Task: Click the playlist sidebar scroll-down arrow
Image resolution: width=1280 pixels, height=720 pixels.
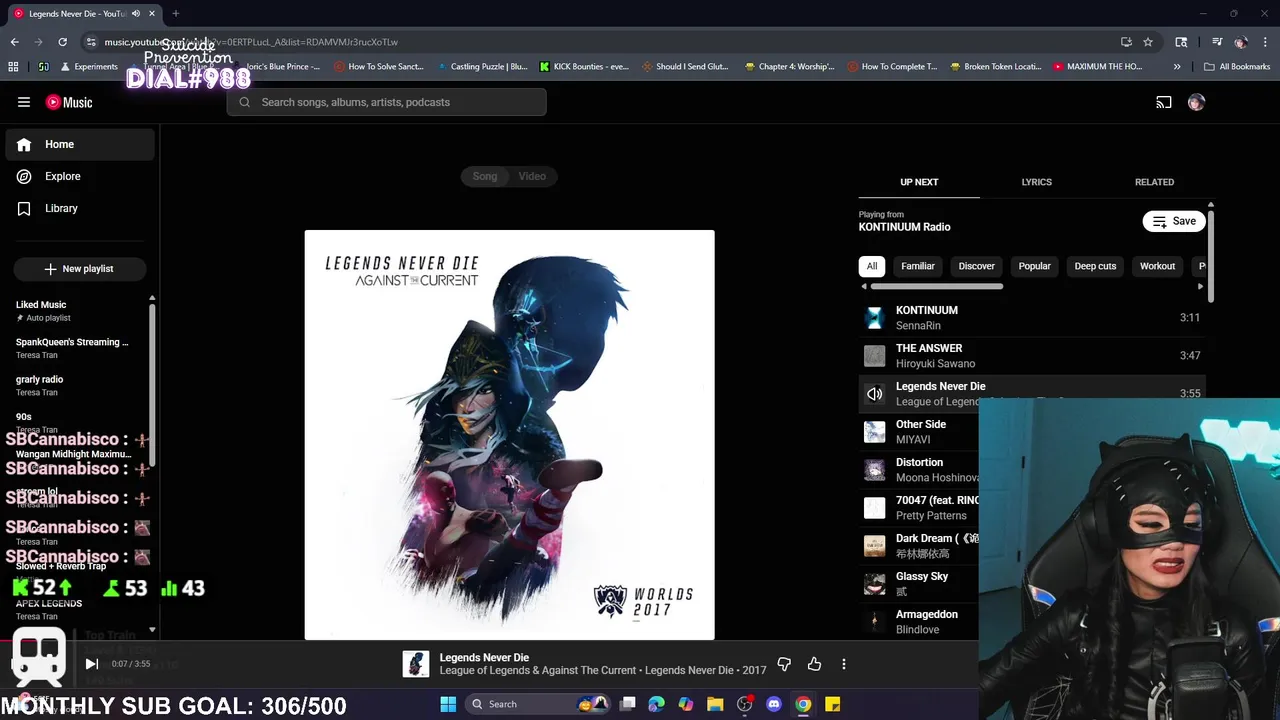Action: (152, 630)
